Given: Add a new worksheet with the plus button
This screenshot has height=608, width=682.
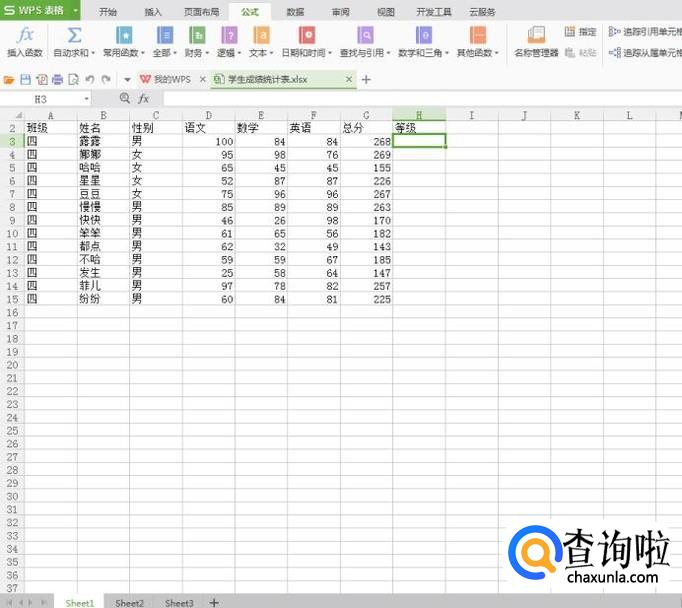Looking at the screenshot, I should tap(214, 602).
